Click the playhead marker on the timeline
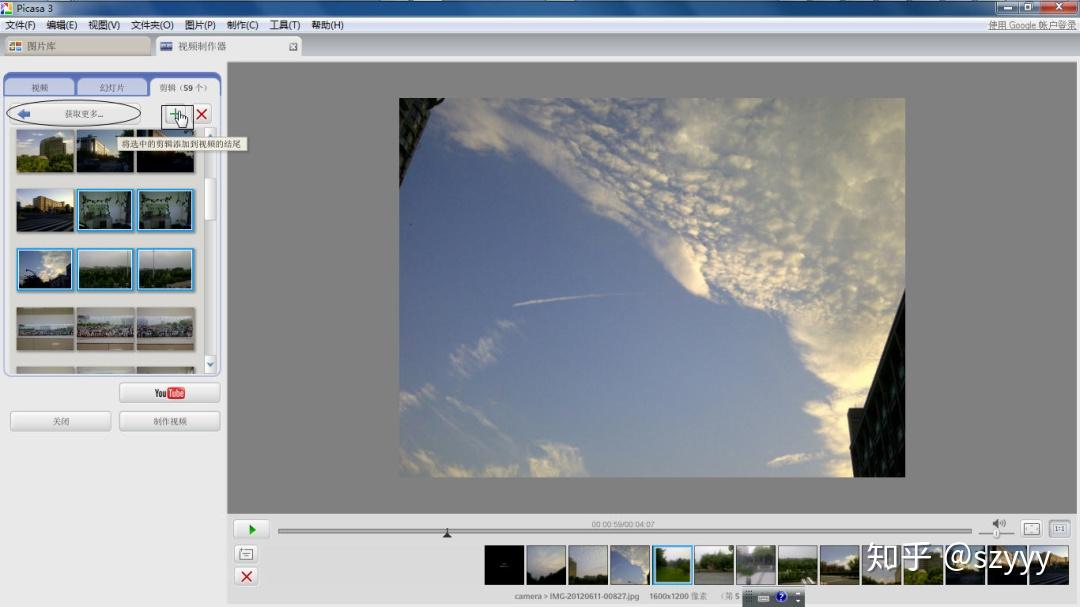The image size is (1080, 607). (447, 533)
